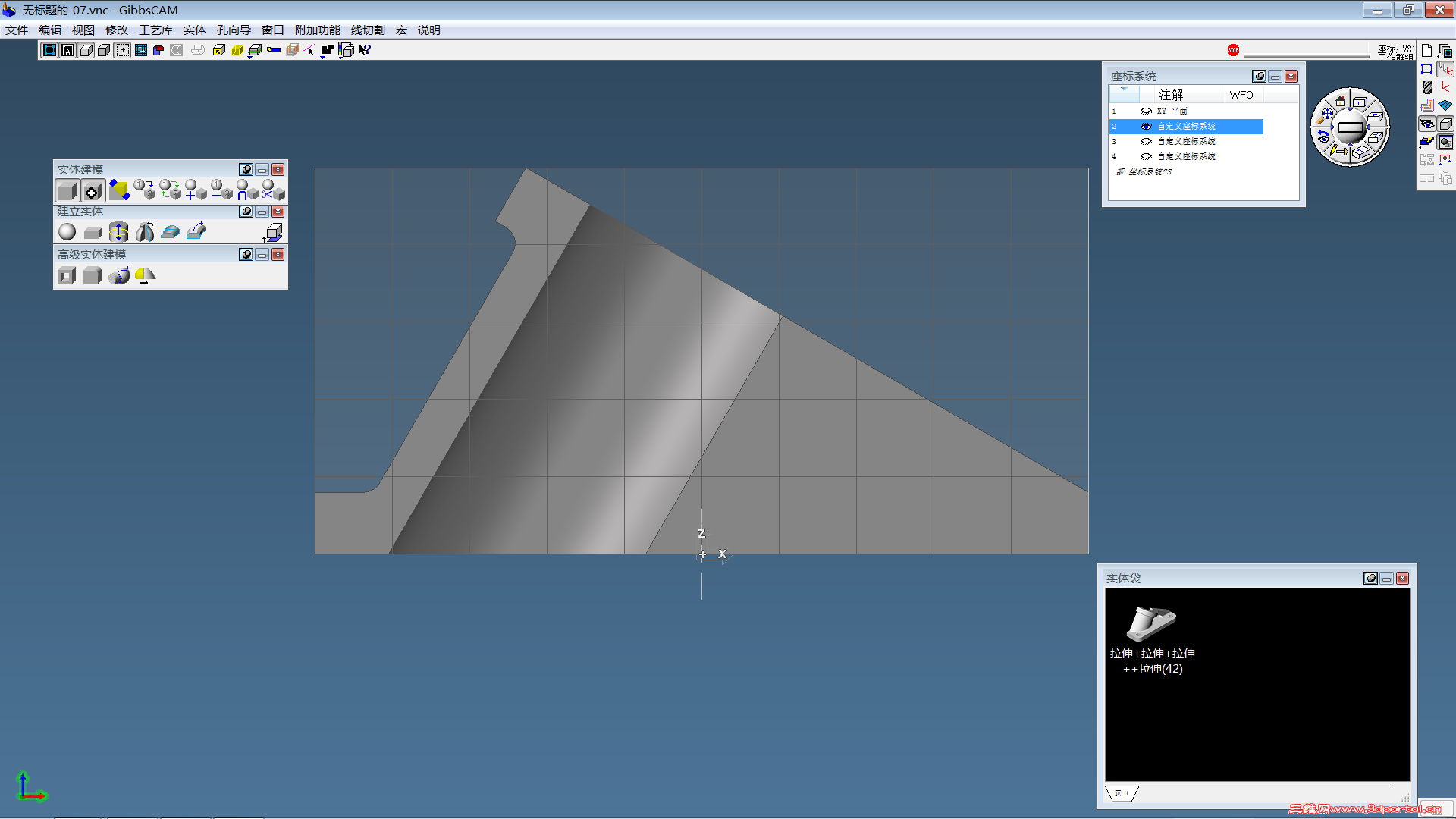Image resolution: width=1456 pixels, height=819 pixels.
Task: Select the extrude cylinder tool in 建立实体
Action: click(118, 232)
